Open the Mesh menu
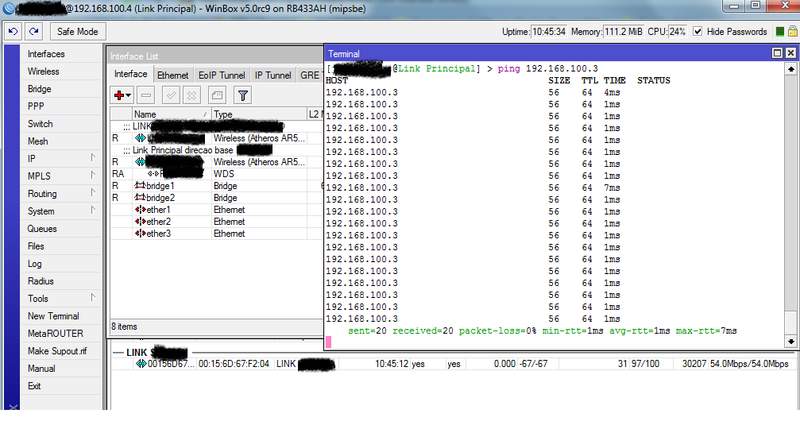Image resolution: width=800 pixels, height=429 pixels. tap(38, 141)
